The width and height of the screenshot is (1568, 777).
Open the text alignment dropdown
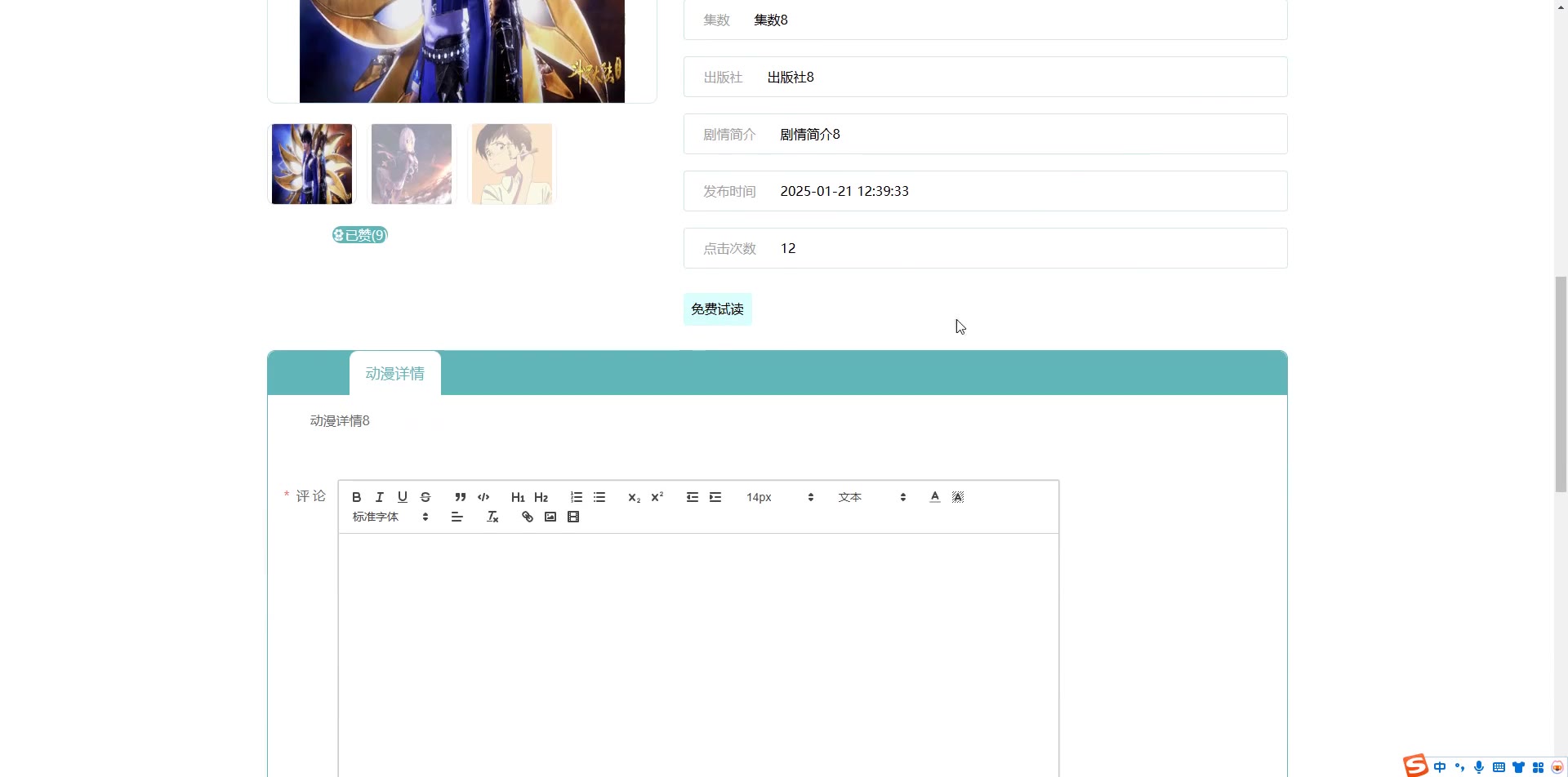point(457,517)
